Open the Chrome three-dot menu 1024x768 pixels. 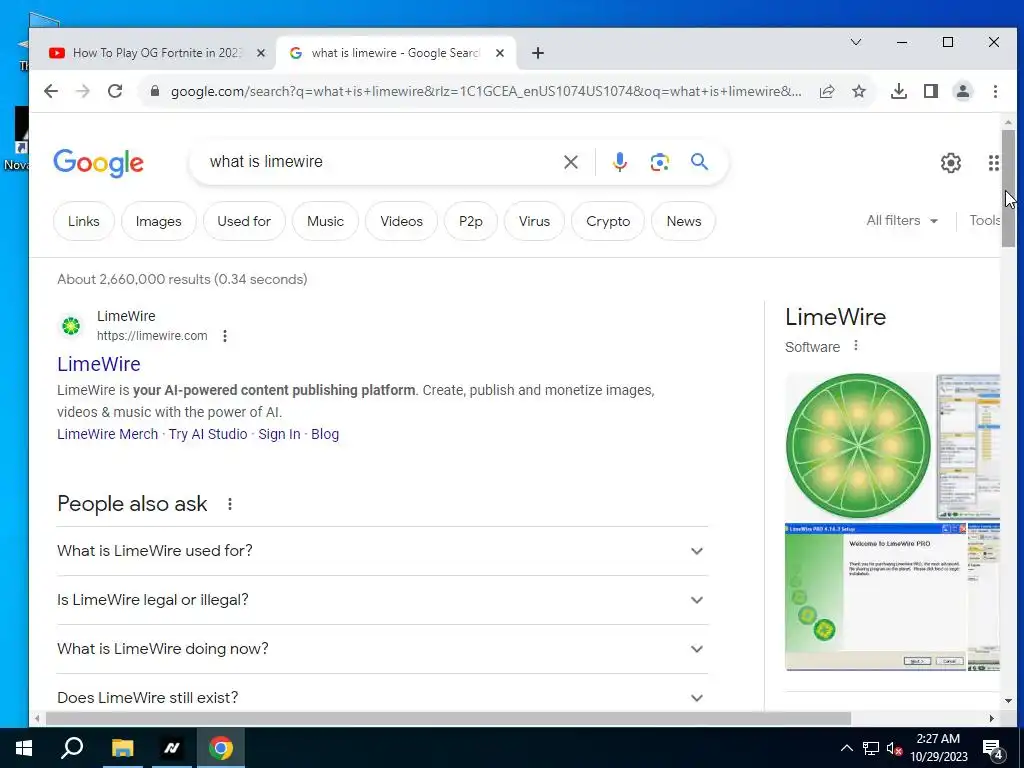995,91
